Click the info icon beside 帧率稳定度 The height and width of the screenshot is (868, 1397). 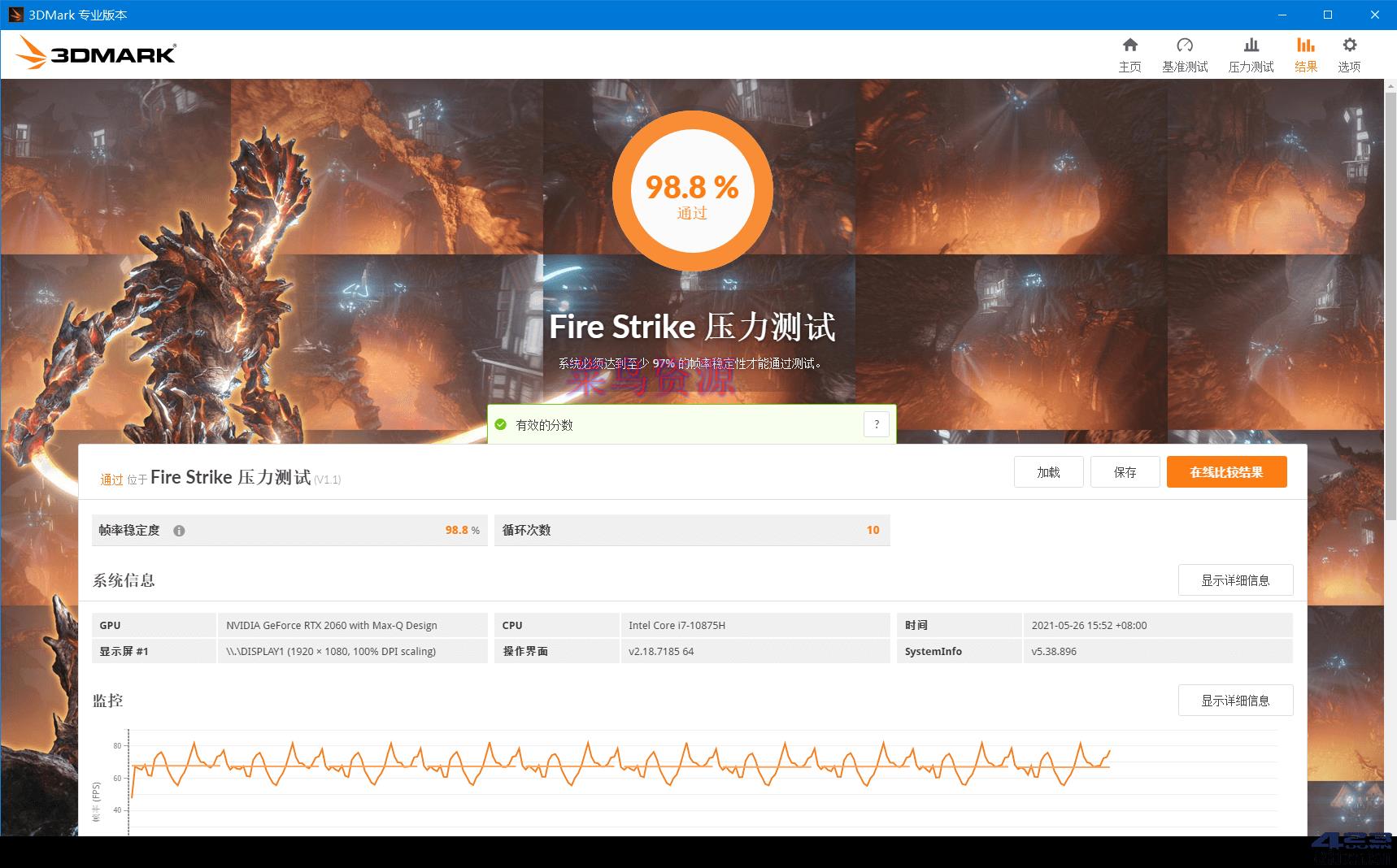tap(179, 530)
